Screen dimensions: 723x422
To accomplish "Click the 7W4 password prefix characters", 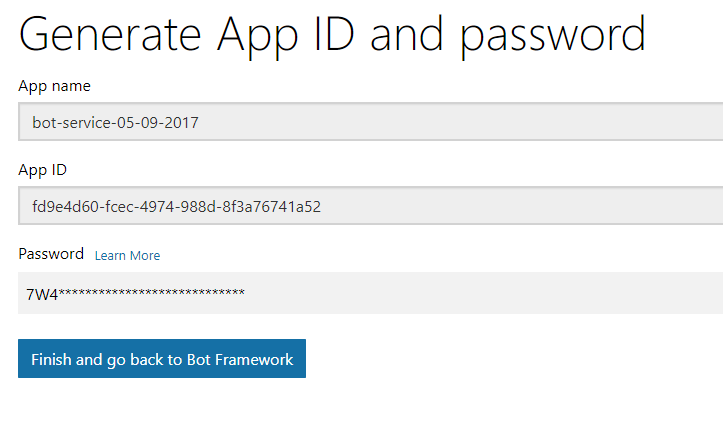I will (41, 293).
